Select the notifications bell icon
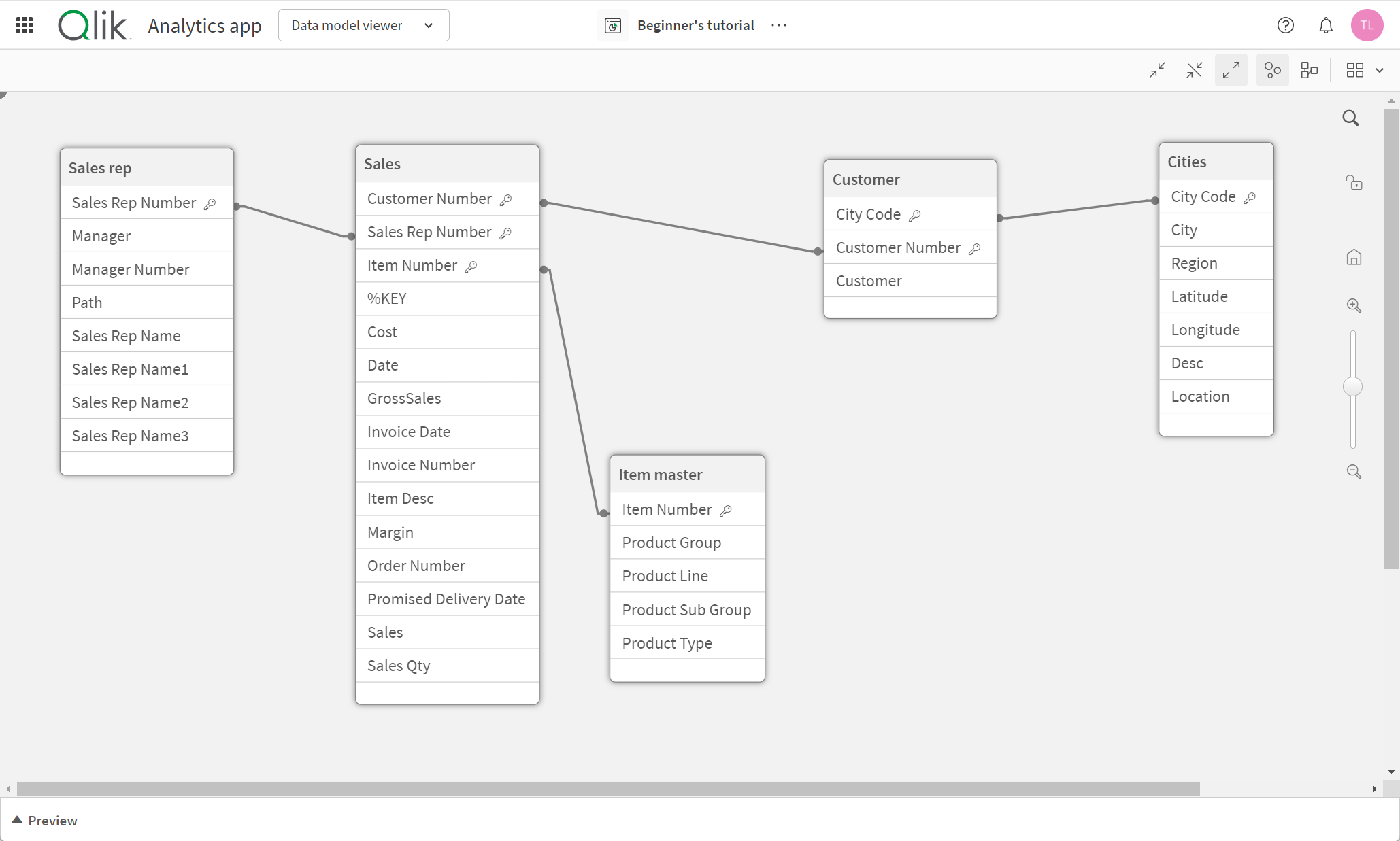1400x841 pixels. [1325, 25]
